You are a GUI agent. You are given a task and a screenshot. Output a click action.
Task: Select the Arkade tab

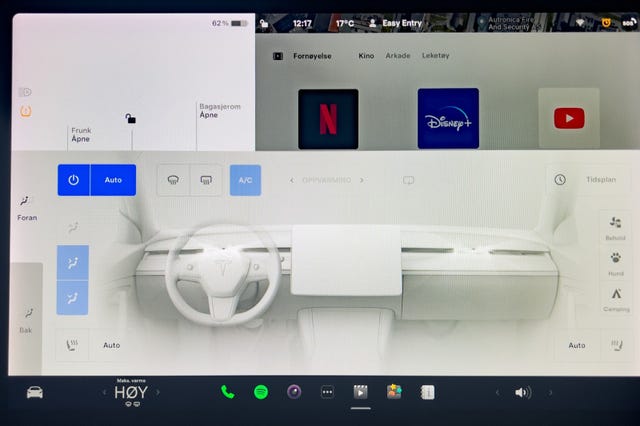[x=398, y=55]
